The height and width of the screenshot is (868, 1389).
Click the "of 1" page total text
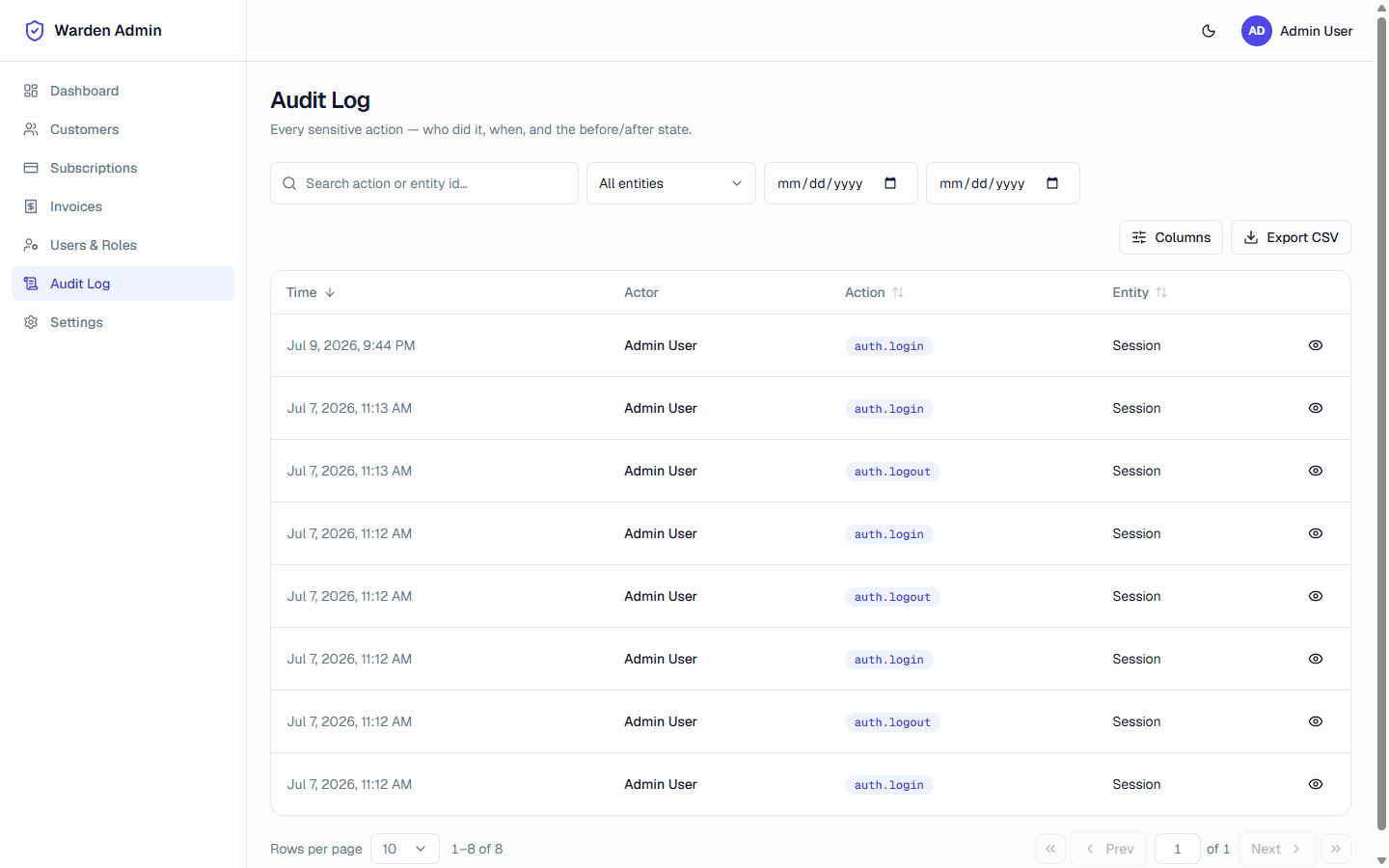(x=1218, y=849)
